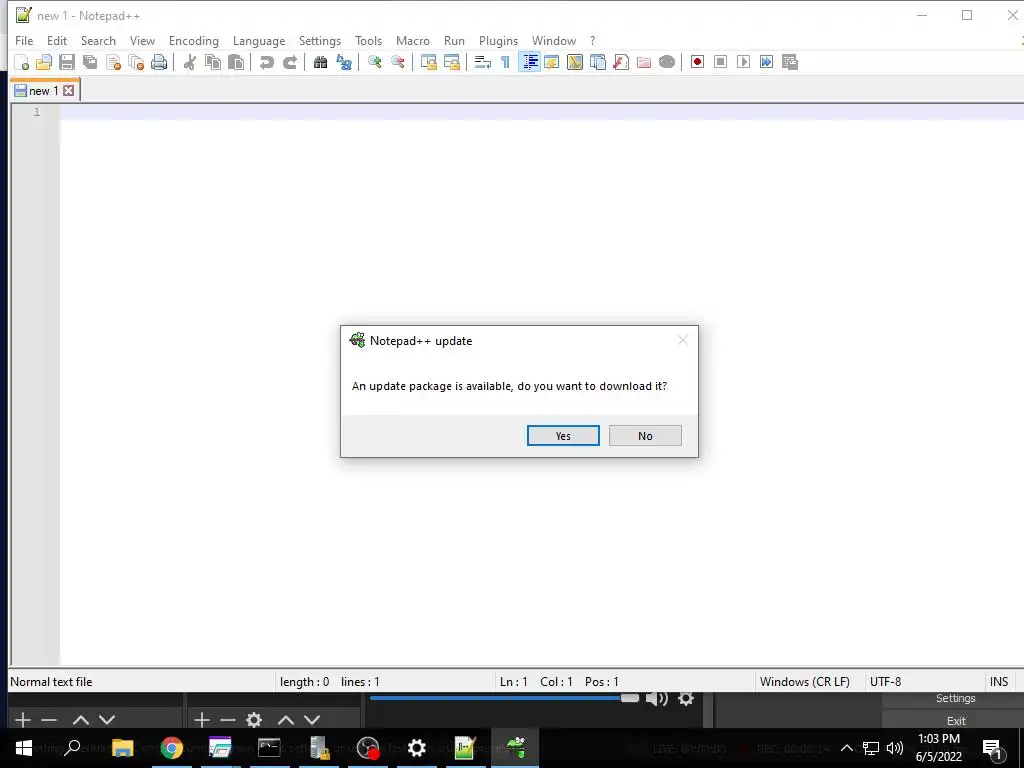Click the macro Playback icon
The width and height of the screenshot is (1024, 768).
(743, 62)
